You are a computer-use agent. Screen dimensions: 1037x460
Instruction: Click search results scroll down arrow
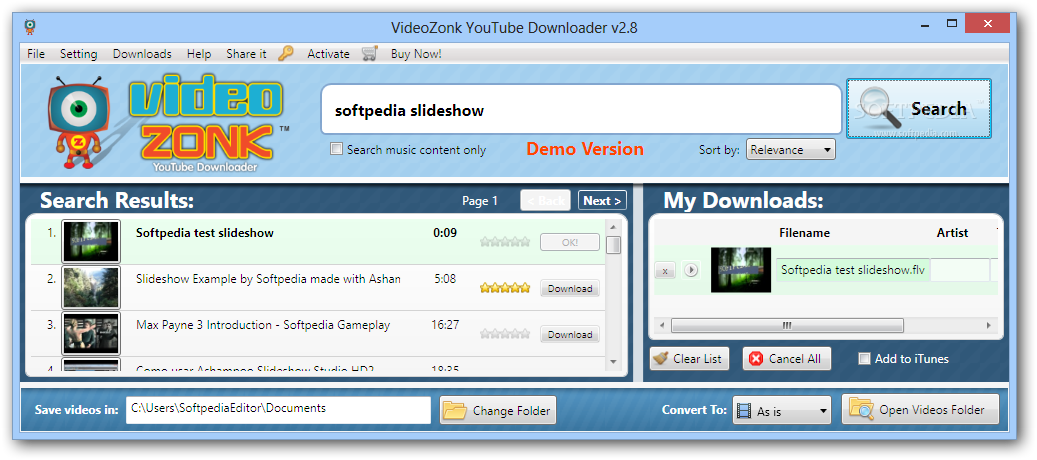click(x=614, y=362)
